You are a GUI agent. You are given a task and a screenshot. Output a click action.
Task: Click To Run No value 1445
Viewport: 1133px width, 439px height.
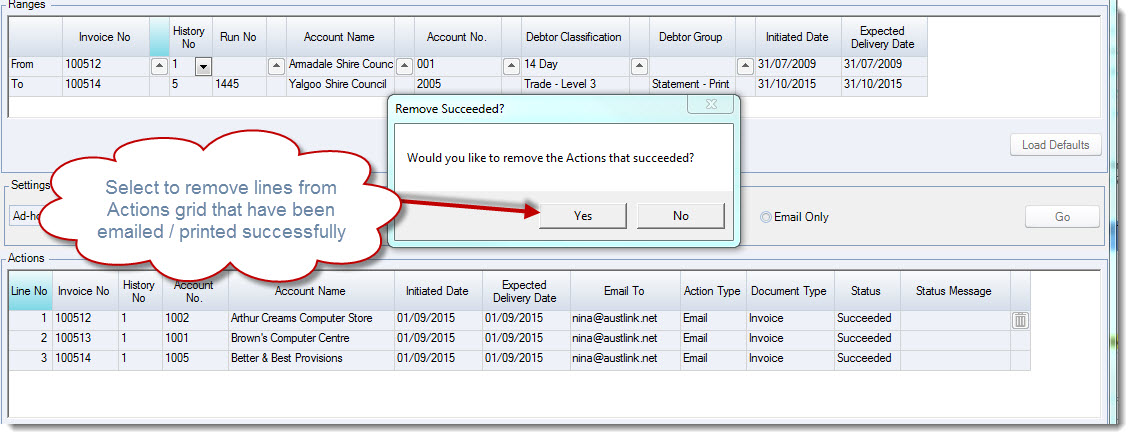(x=239, y=84)
